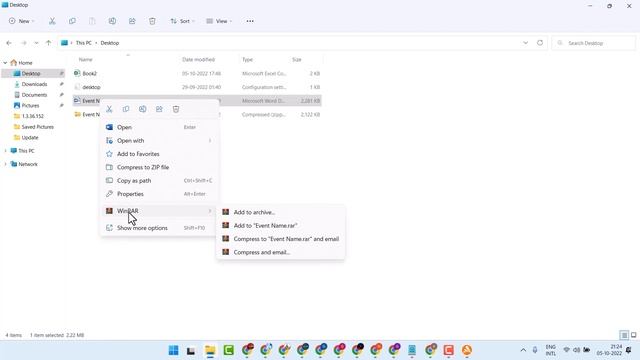Image resolution: width=640 pixels, height=360 pixels.
Task: Click the Delete trash icon in the toolbar
Action: (x=152, y=21)
